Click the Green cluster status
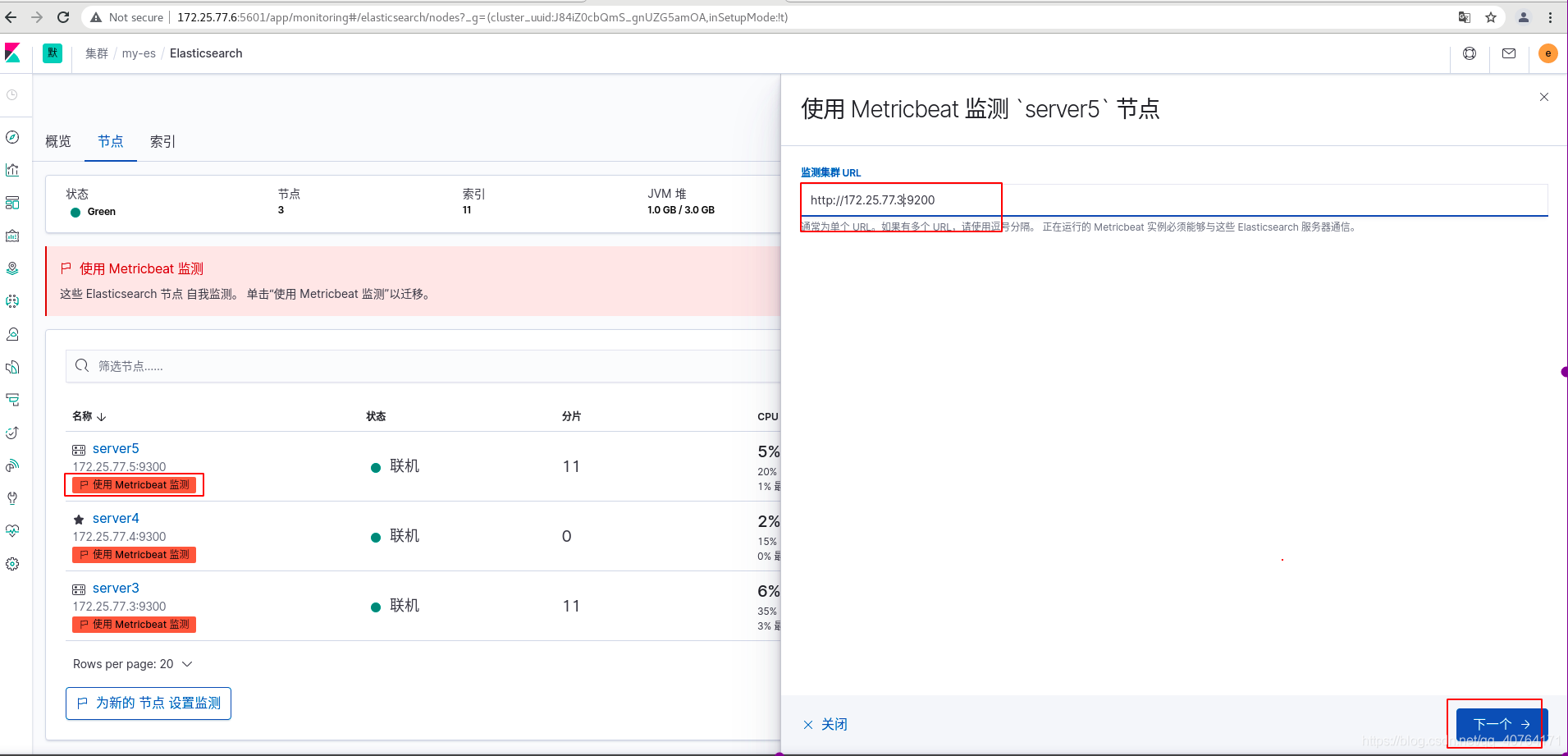The width and height of the screenshot is (1568, 756). (94, 212)
